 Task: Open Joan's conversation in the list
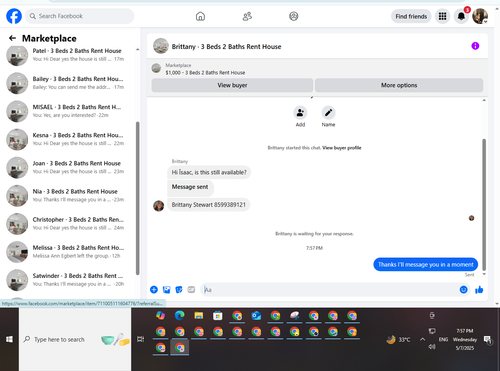(68, 167)
